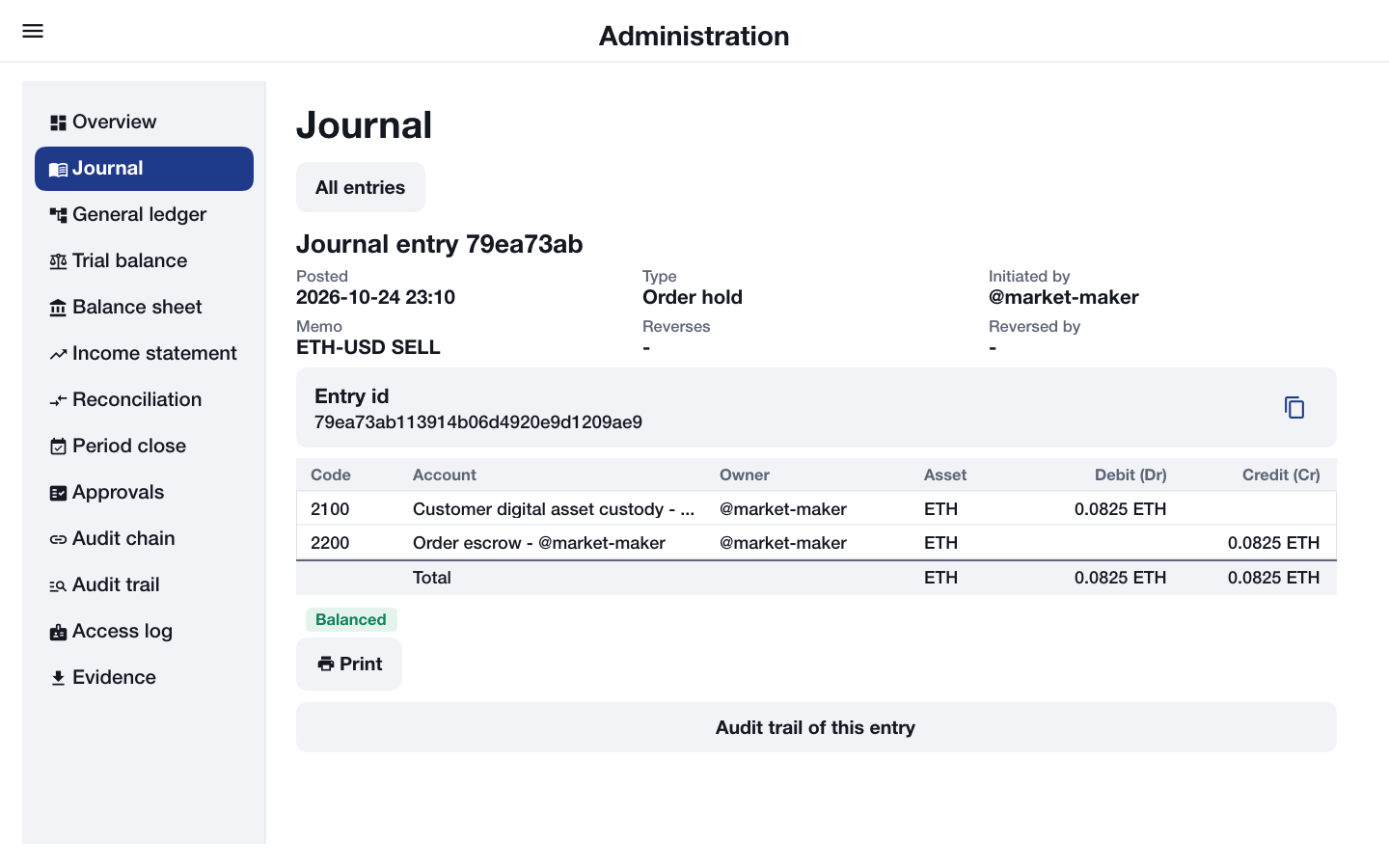This screenshot has width=1389, height=868.
Task: Click the Reconciliation arrows icon
Action: (x=58, y=400)
